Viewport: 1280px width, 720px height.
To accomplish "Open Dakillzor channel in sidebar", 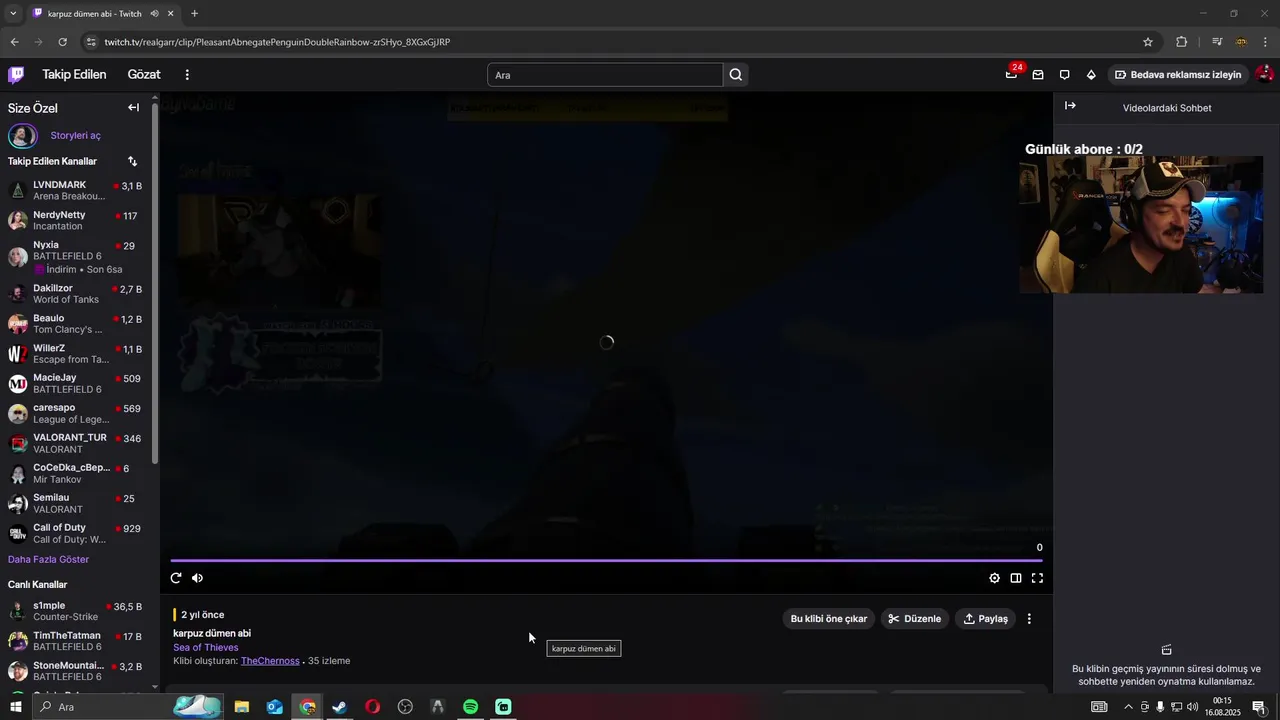I will [x=76, y=293].
